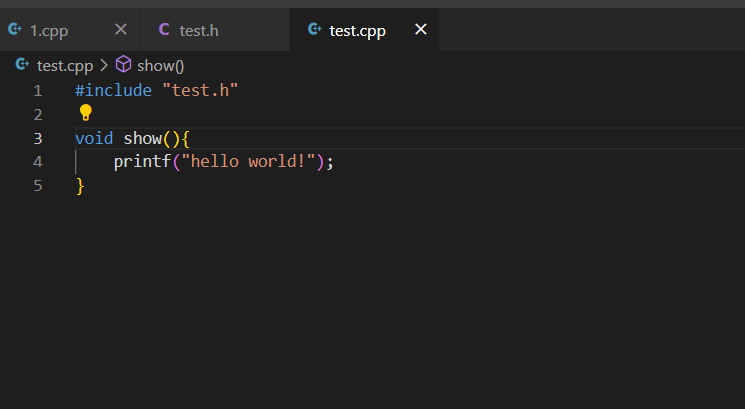Expand the show() breadcrumb symbol list
The width and height of the screenshot is (745, 409).
(x=161, y=66)
